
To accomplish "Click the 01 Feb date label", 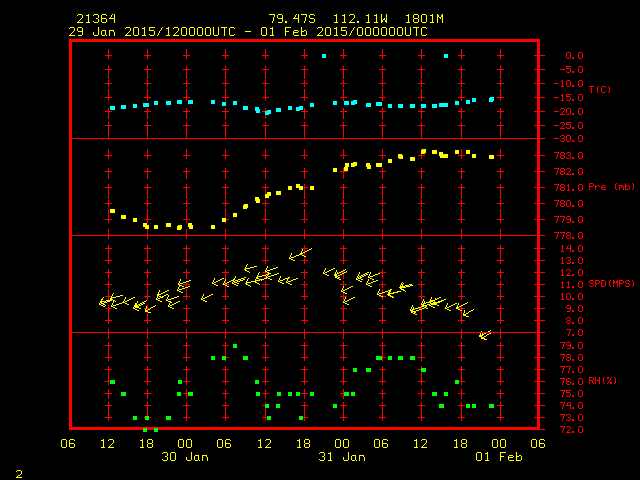I will (499, 457).
